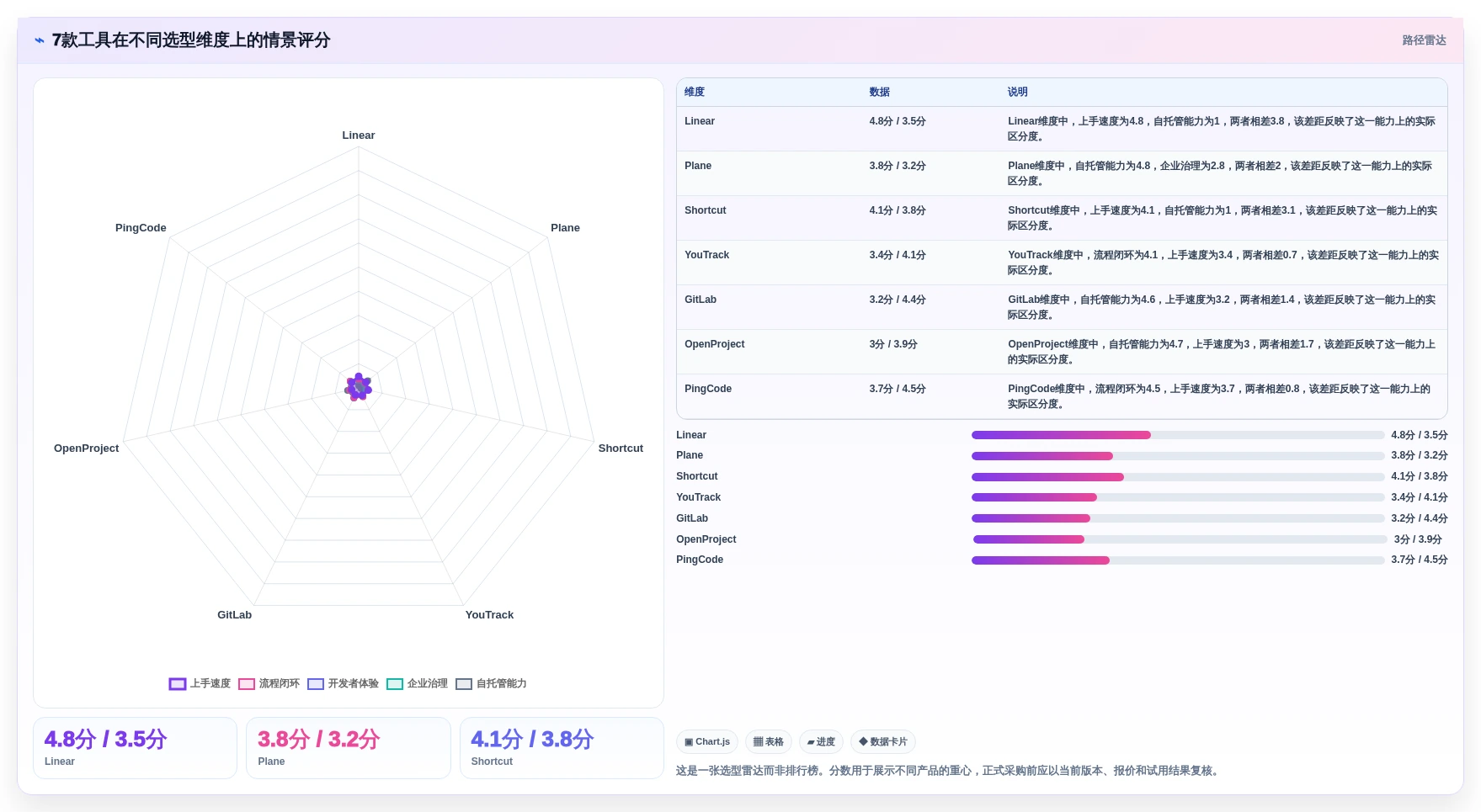Viewport: 1481px width, 812px height.
Task: Click the YouTrack progress bar
Action: pos(1178,497)
